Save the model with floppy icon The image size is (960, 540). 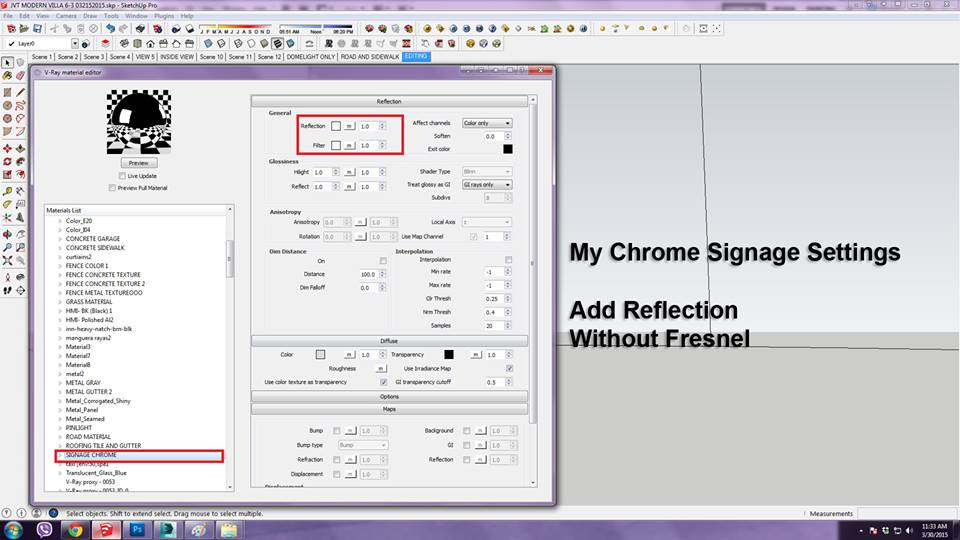[x=37, y=29]
